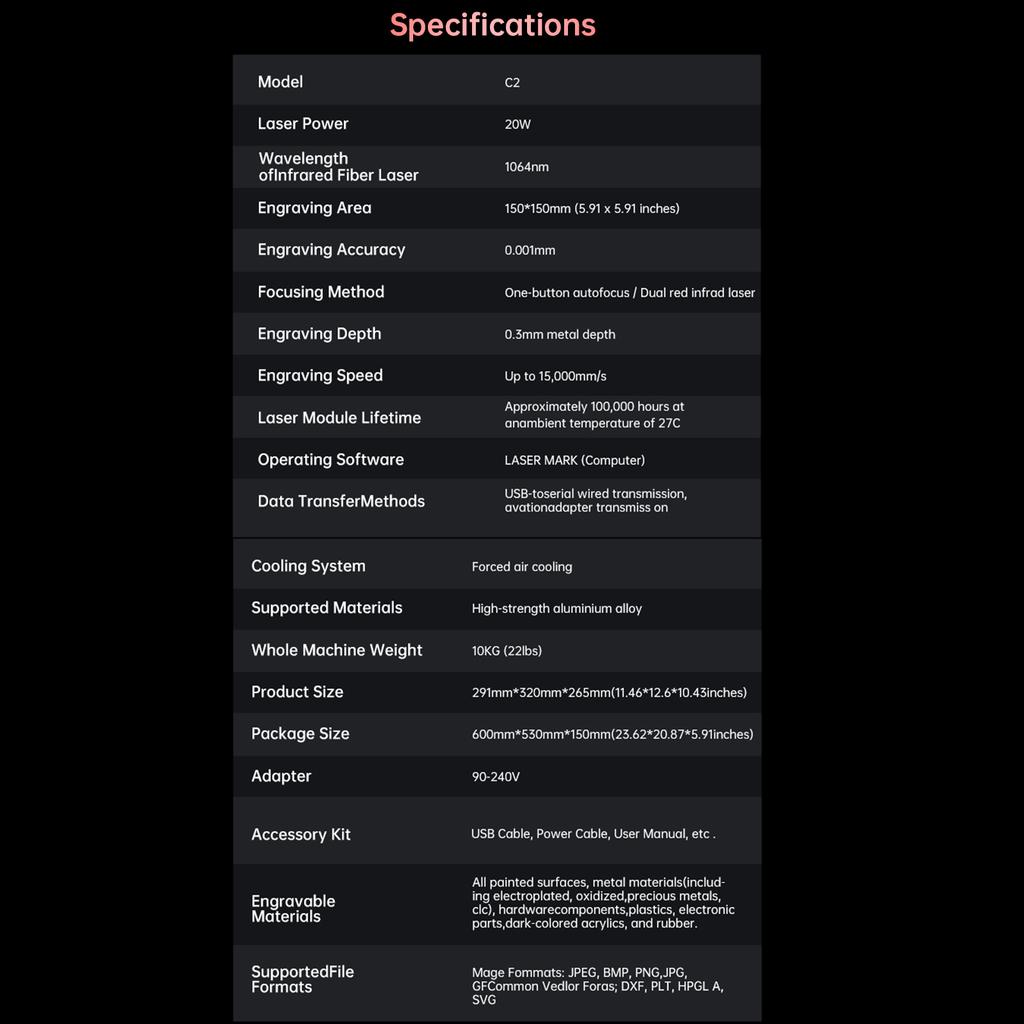Click the Engraving Area label
This screenshot has width=1024, height=1024.
(314, 208)
